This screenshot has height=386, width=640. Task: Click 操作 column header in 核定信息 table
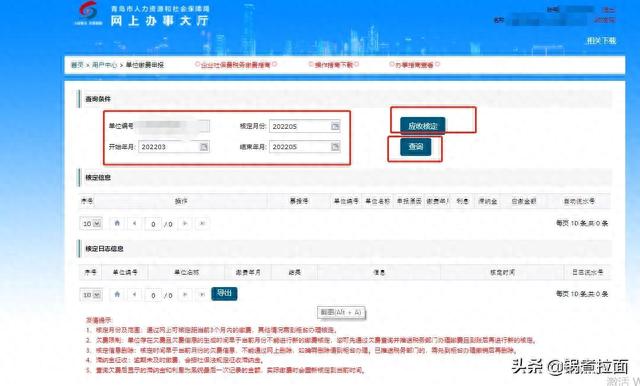pos(181,201)
